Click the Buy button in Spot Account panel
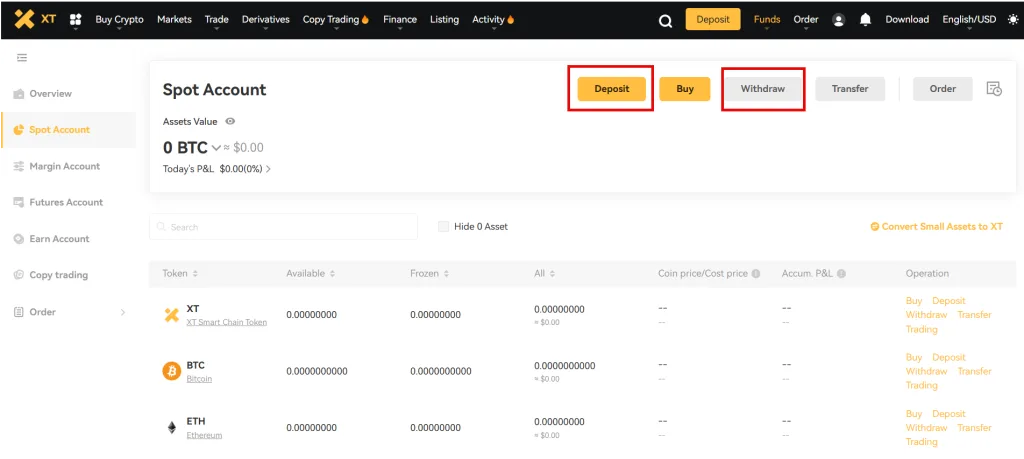Screen dimensions: 1024x459 [x=684, y=89]
